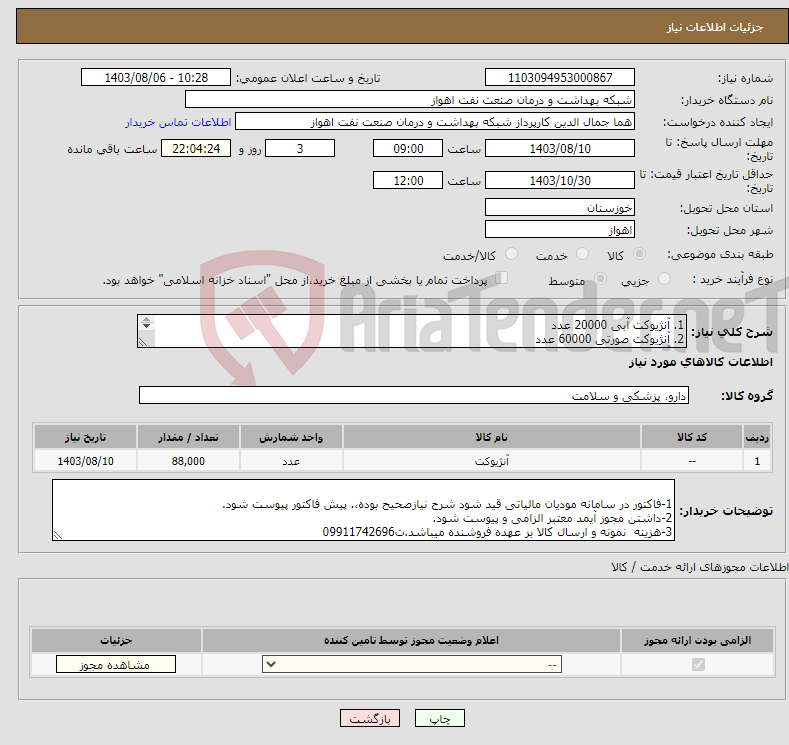Image resolution: width=789 pixels, height=745 pixels.
Task: Toggle the mandatory license checkbox
Action: pos(698,665)
